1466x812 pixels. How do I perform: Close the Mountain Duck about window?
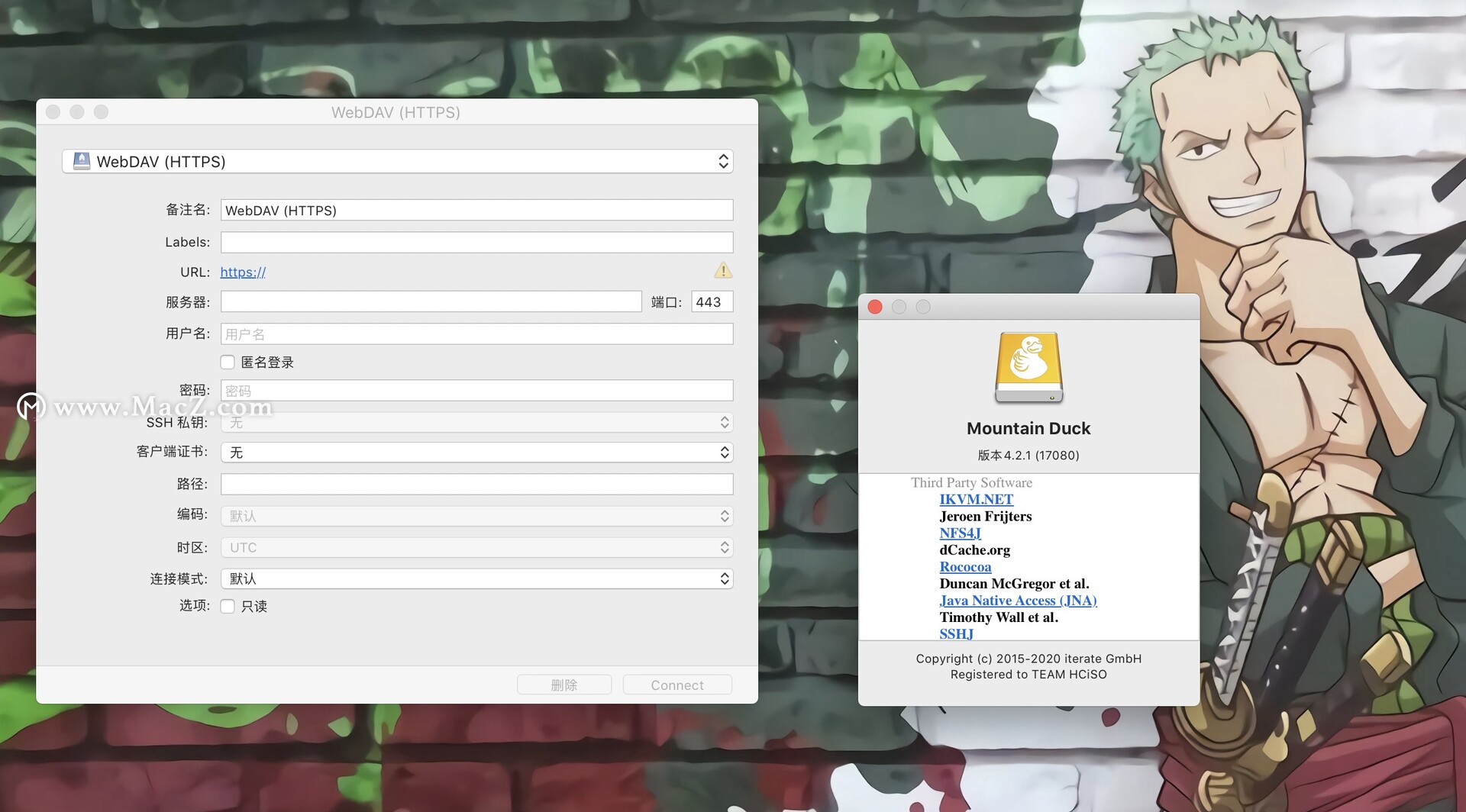click(x=875, y=307)
